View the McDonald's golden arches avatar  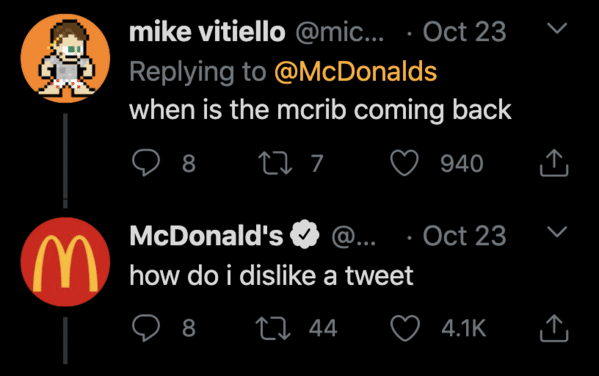click(65, 262)
